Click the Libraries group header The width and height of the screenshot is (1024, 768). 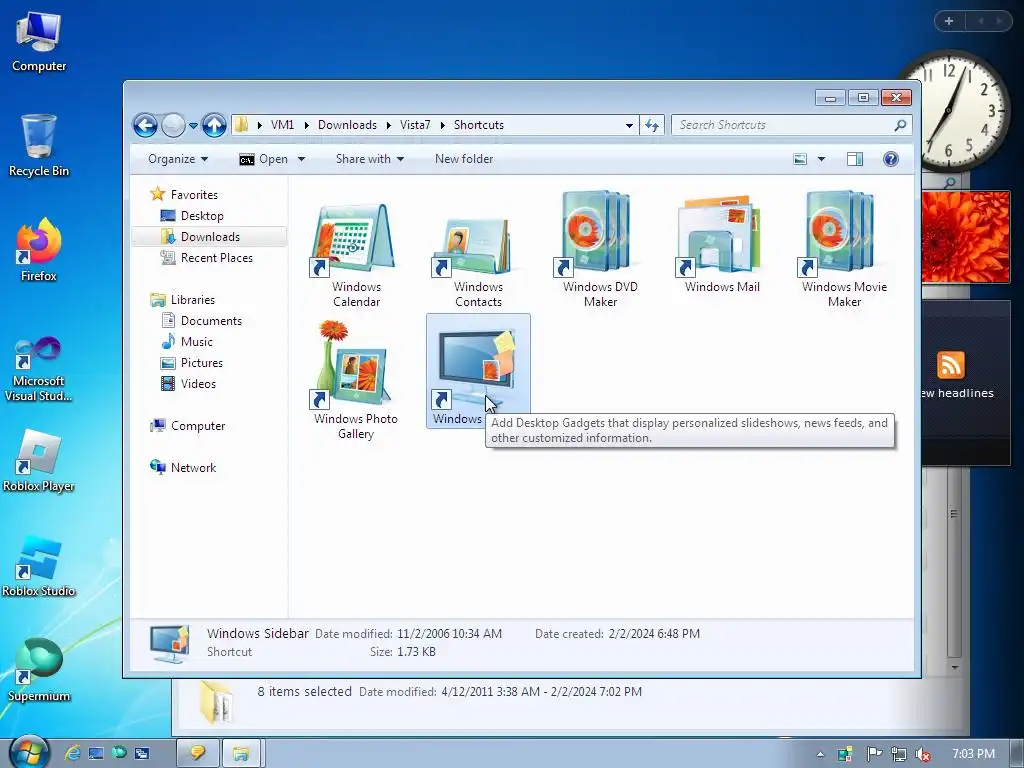(x=192, y=300)
